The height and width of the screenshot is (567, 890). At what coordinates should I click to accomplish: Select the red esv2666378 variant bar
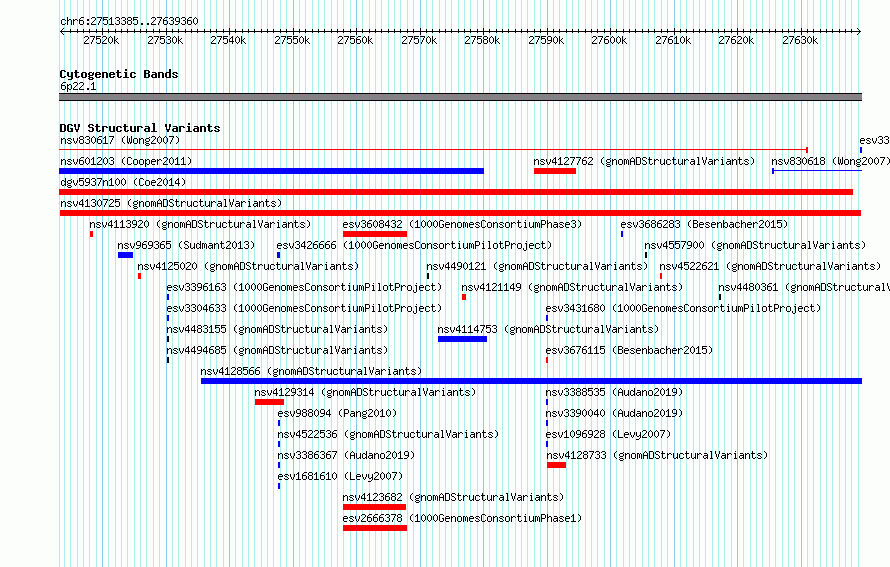click(375, 528)
